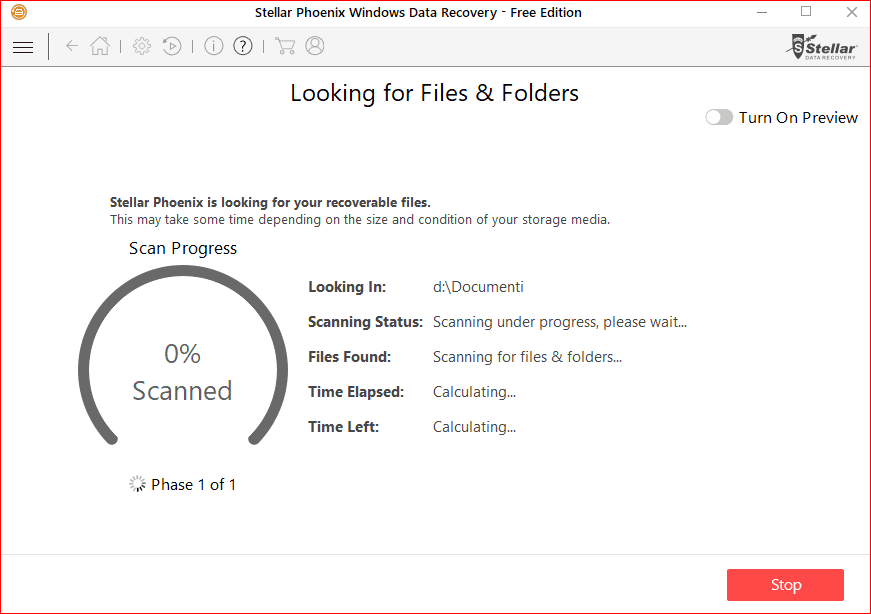Open the help question mark icon
Screen dimensions: 871x614
(242, 46)
